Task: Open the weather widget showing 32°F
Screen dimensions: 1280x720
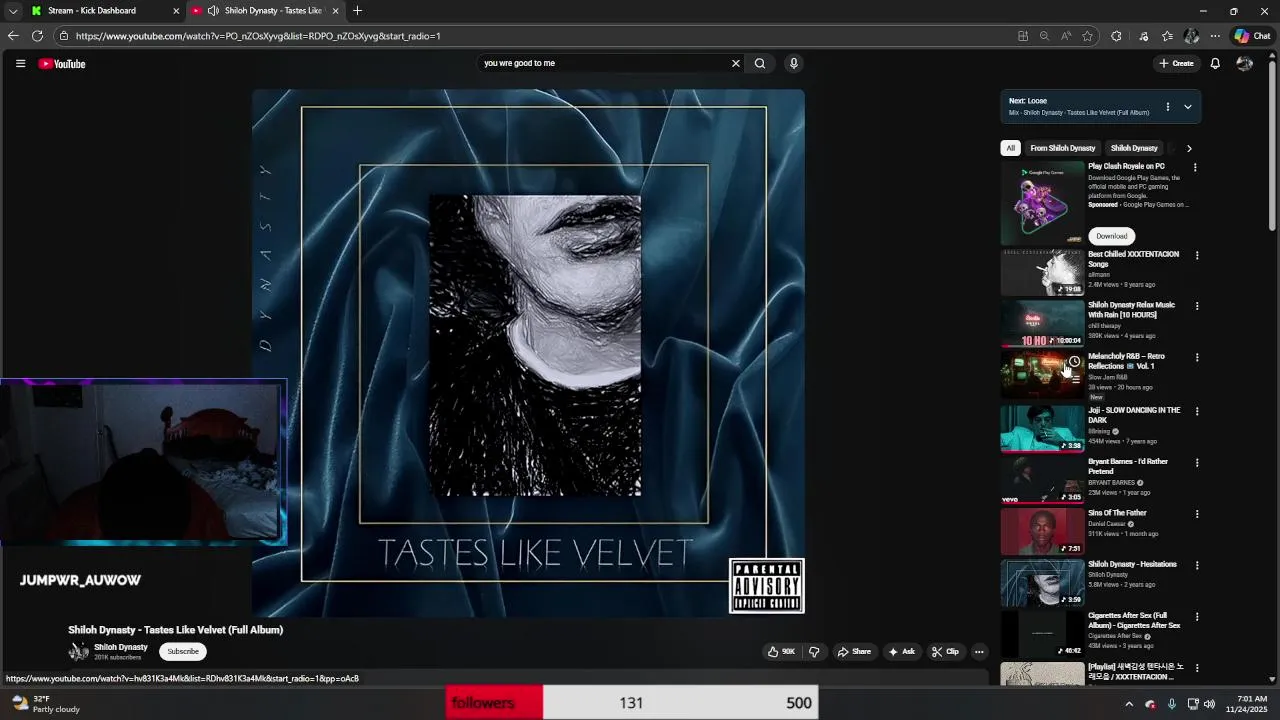Action: point(45,704)
